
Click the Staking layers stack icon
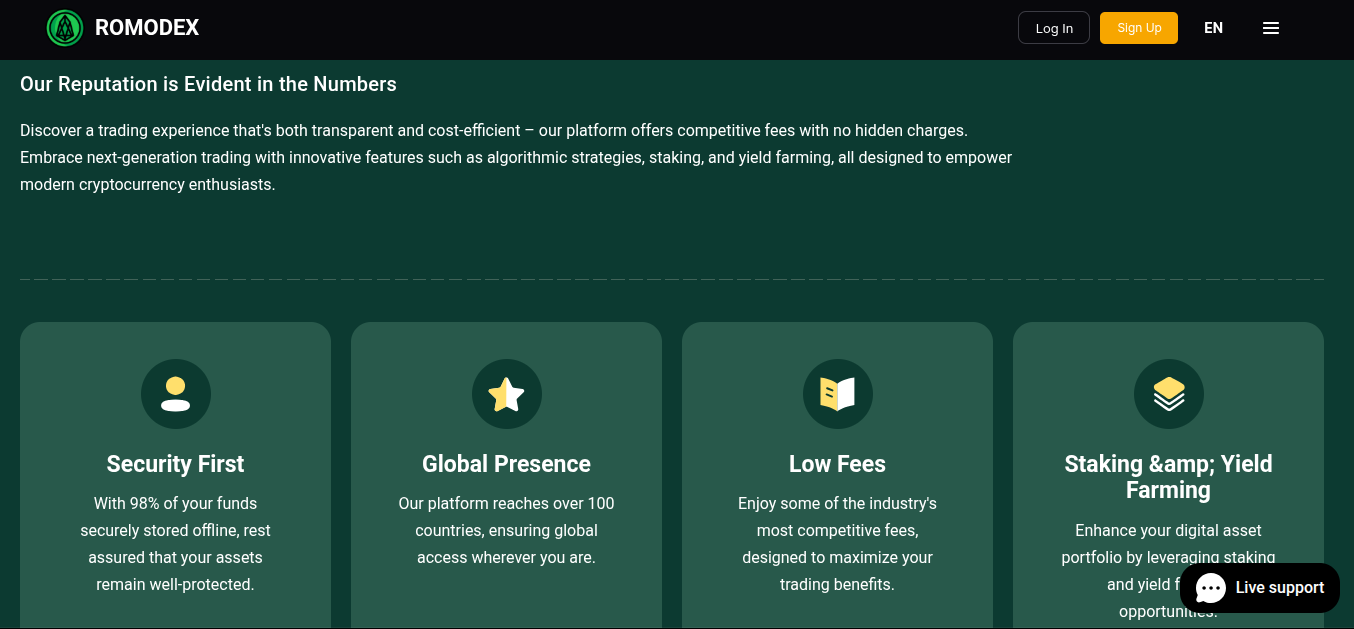[x=1168, y=394]
